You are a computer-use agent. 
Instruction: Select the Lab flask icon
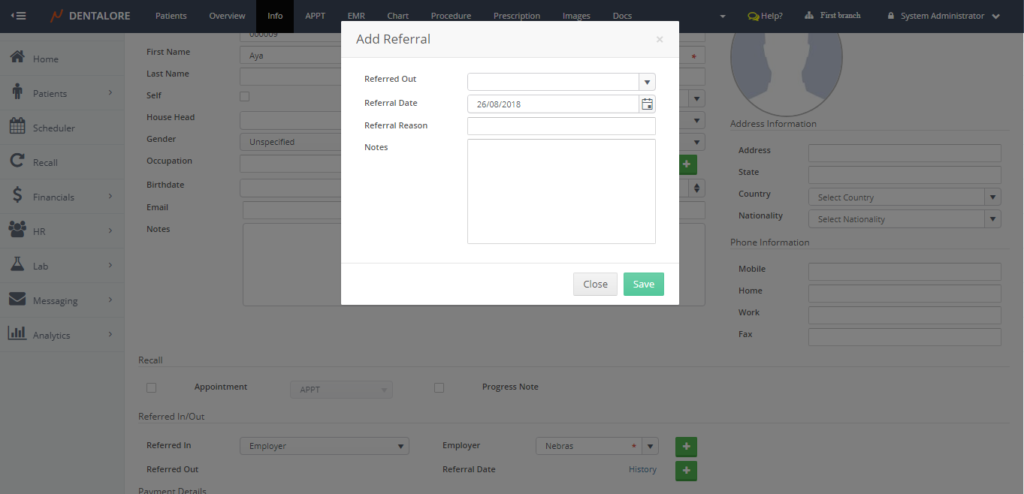tap(17, 265)
